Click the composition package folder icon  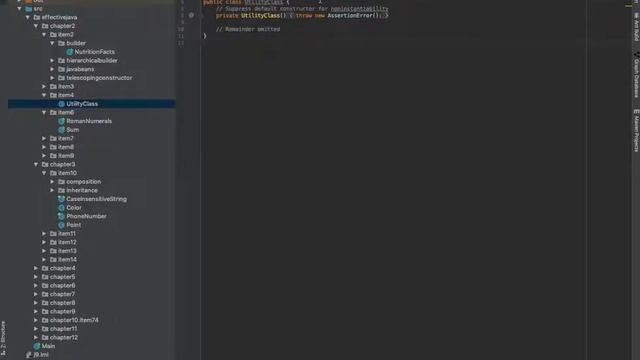pyautogui.click(x=62, y=182)
